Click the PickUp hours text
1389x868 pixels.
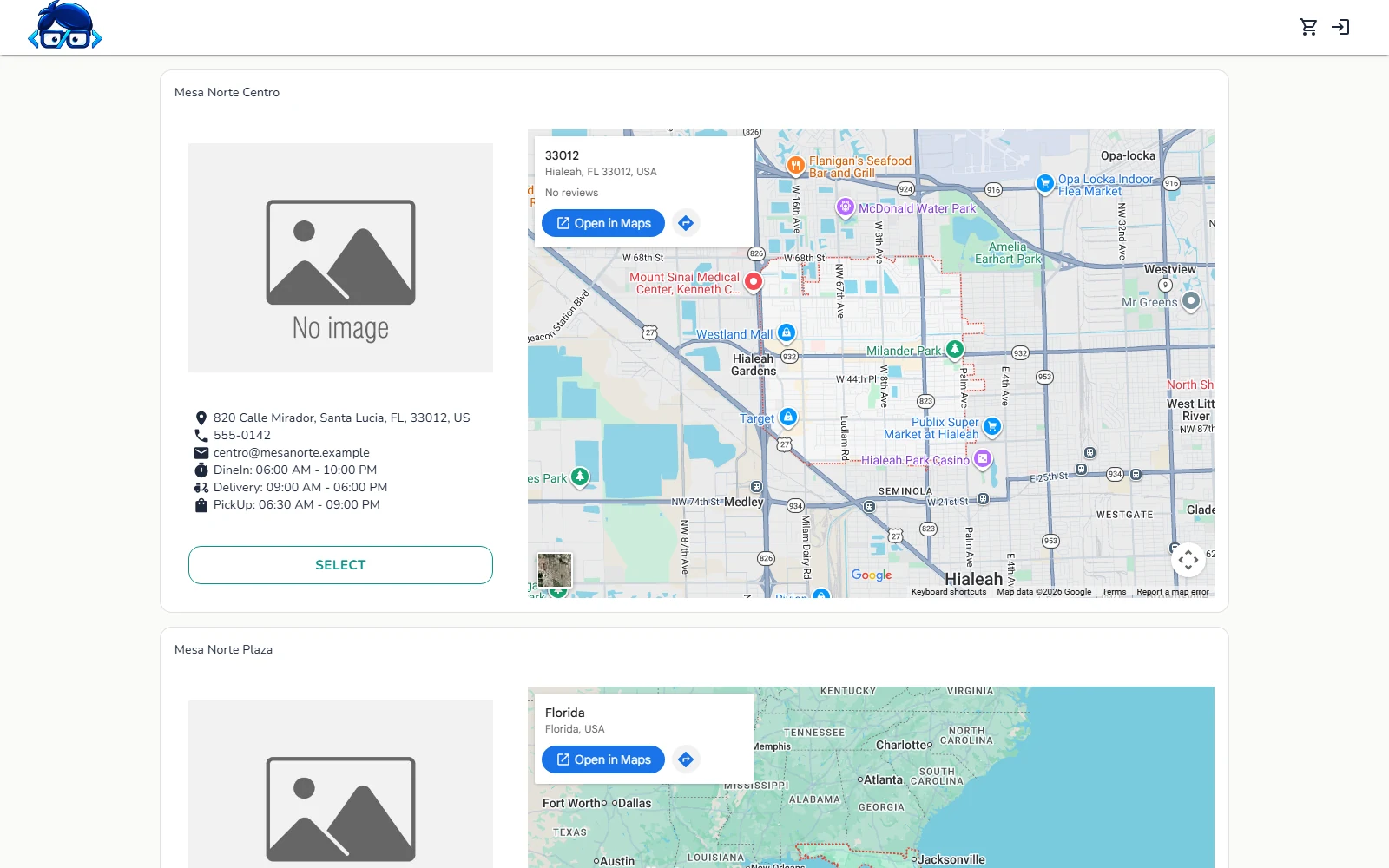coord(297,504)
